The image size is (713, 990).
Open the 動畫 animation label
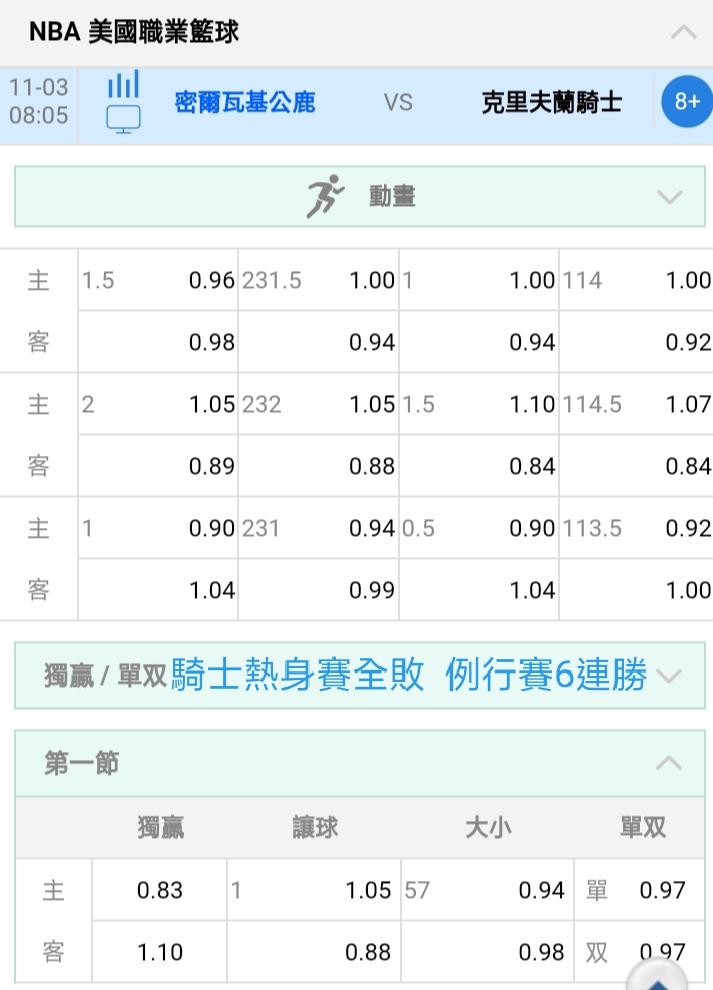(392, 196)
